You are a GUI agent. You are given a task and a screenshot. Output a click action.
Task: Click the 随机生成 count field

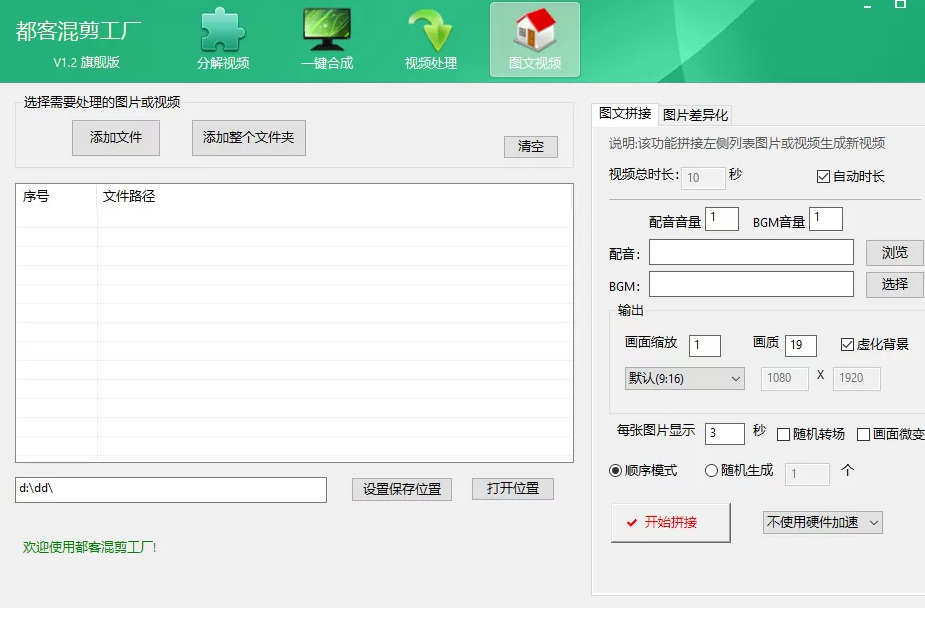click(x=807, y=474)
